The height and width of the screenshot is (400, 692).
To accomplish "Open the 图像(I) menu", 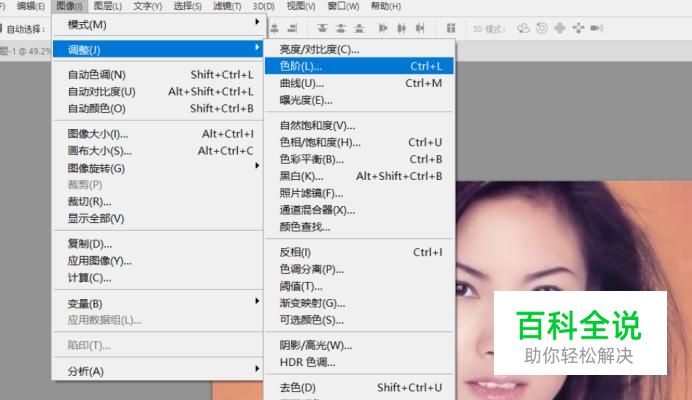I will (69, 6).
